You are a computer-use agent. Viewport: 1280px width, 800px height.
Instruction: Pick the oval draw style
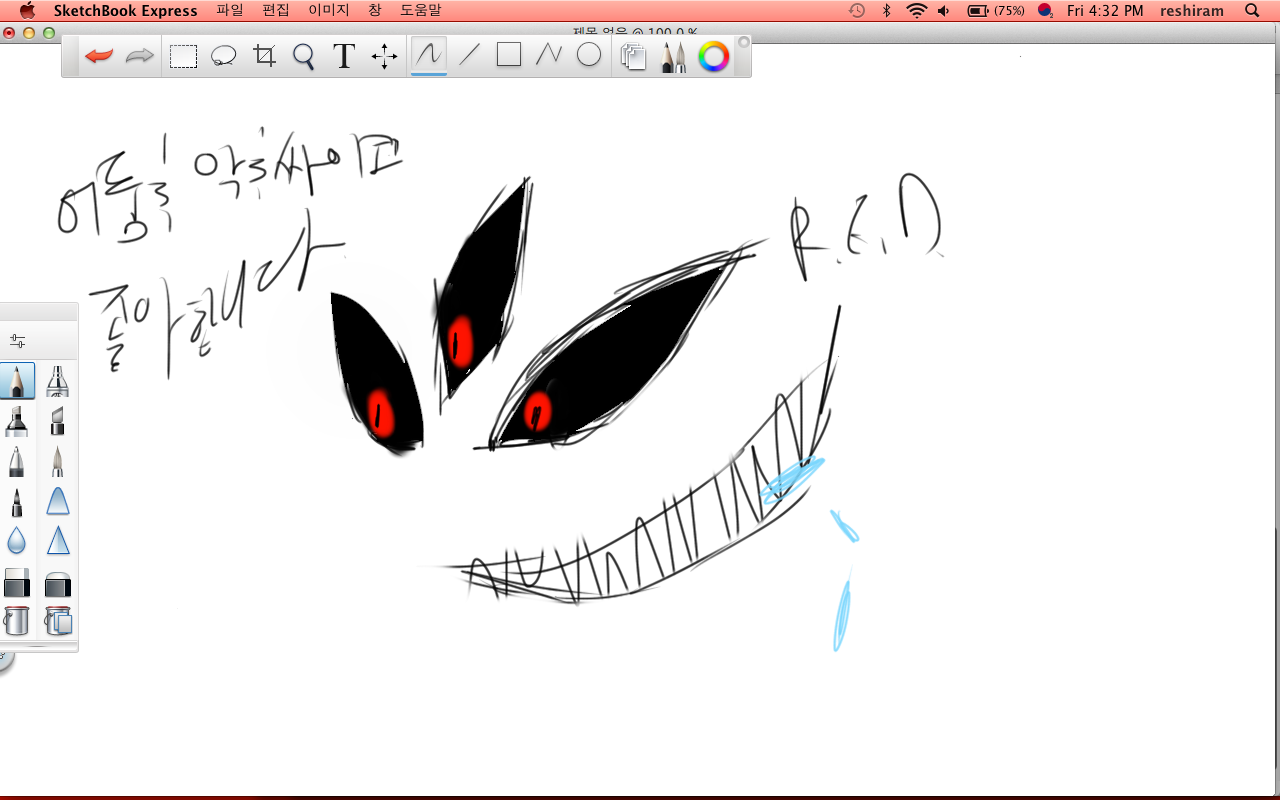(589, 55)
